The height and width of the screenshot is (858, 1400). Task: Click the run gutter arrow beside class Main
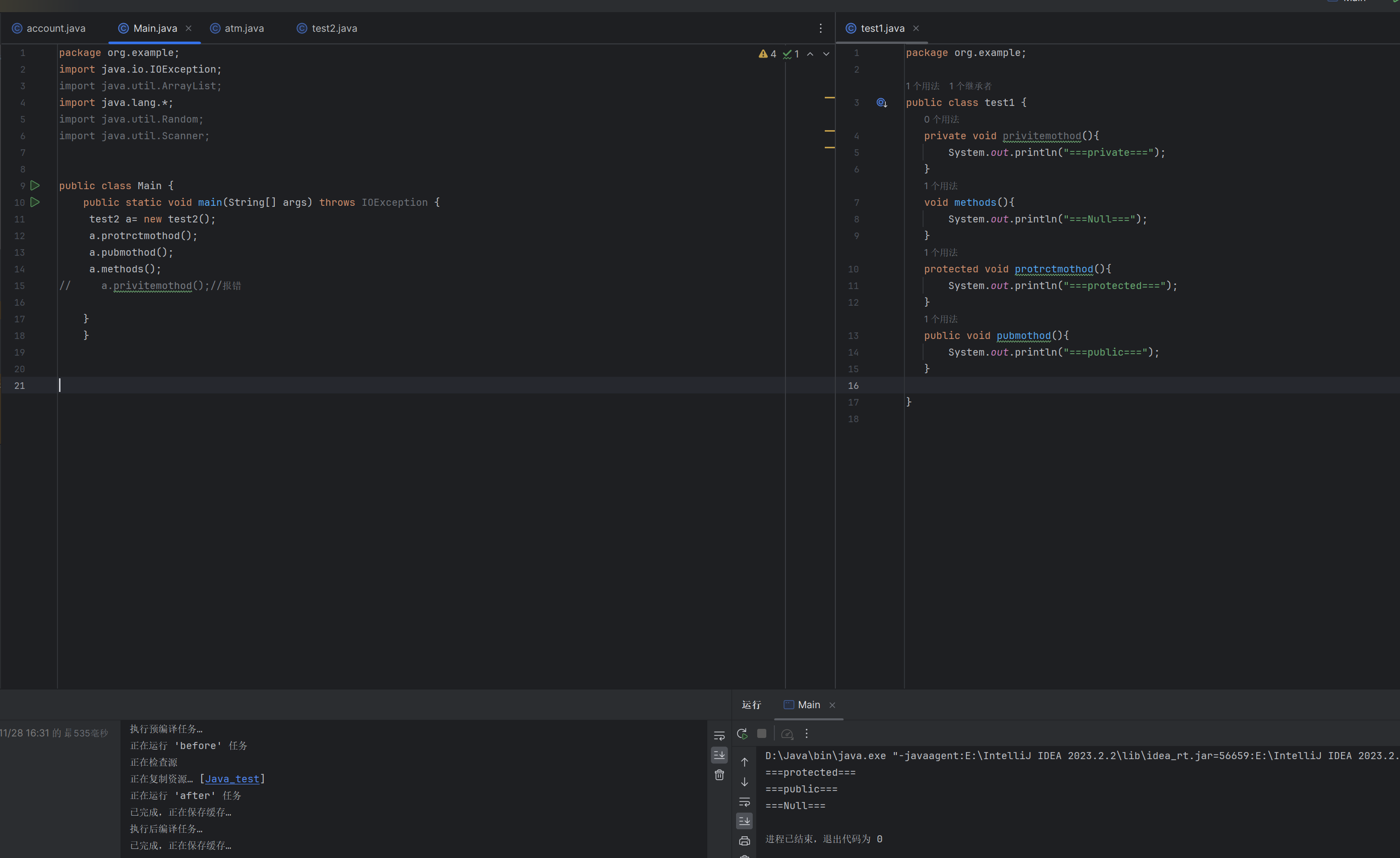click(35, 185)
